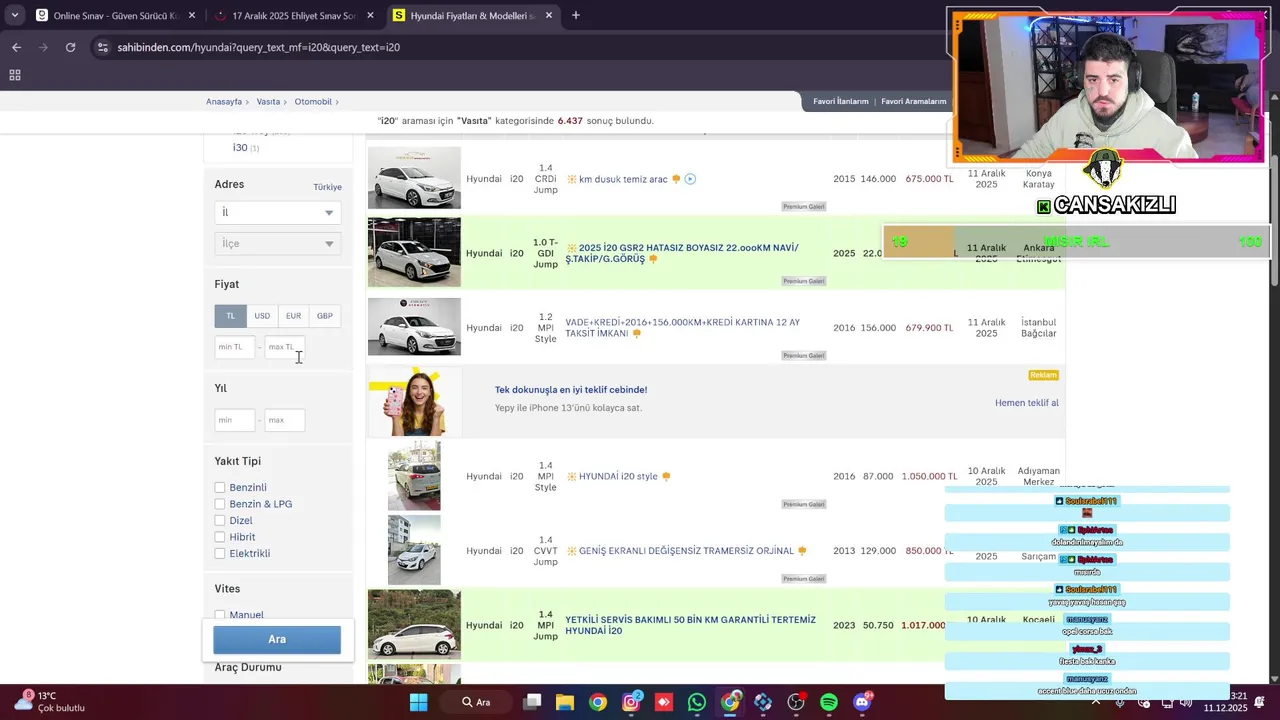Click the Türkiye address link

pos(327,187)
